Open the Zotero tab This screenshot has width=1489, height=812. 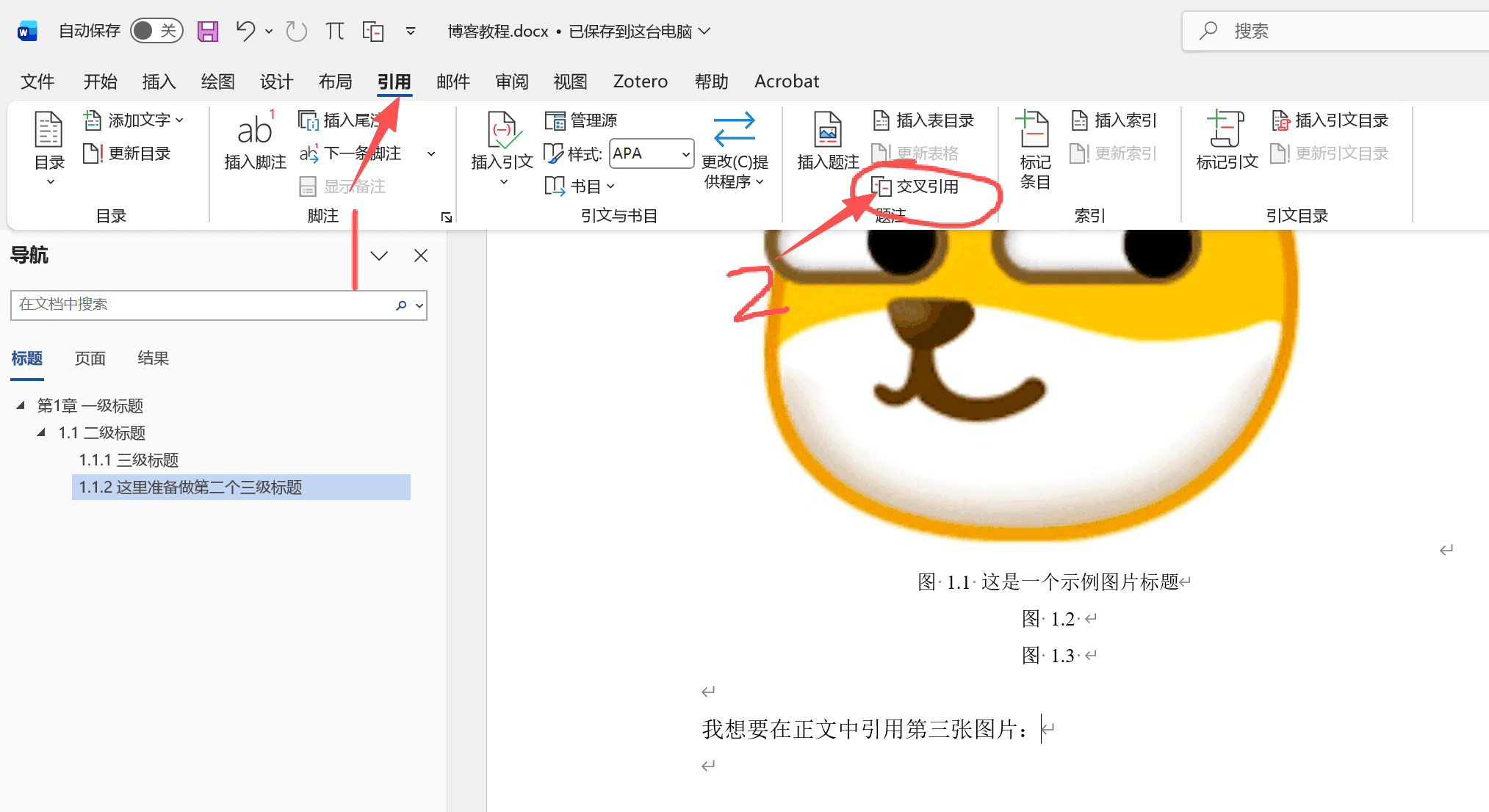point(640,81)
